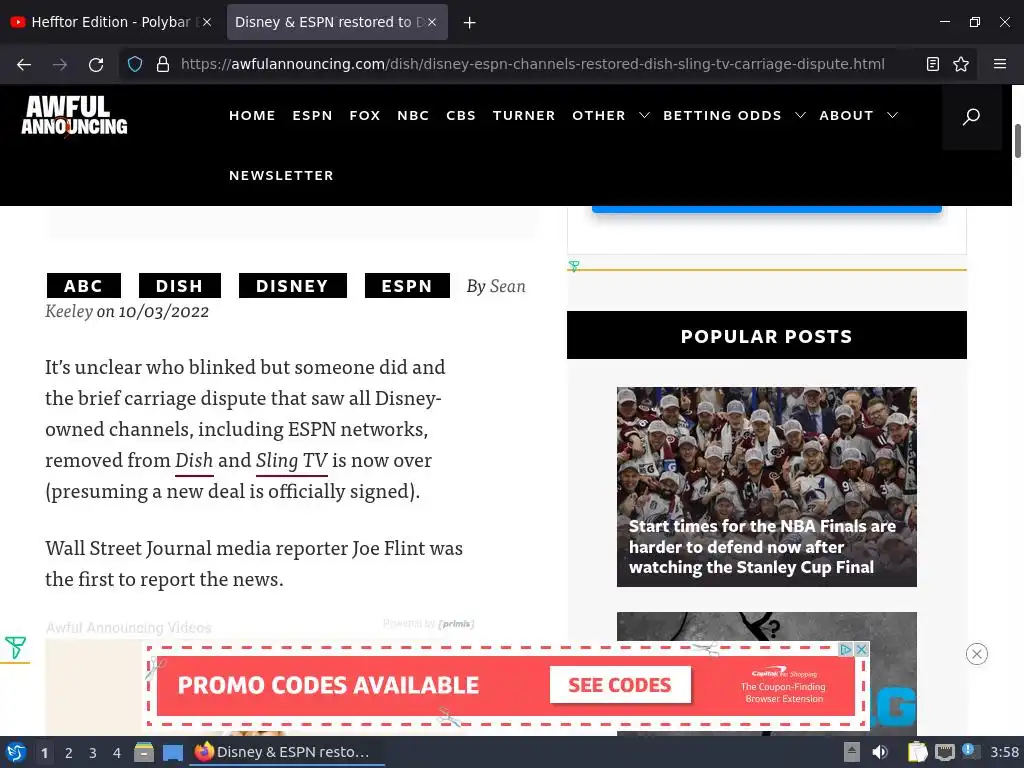Expand the ABOUT dropdown chevron
Screen dimensions: 1024x768
pyautogui.click(x=892, y=116)
